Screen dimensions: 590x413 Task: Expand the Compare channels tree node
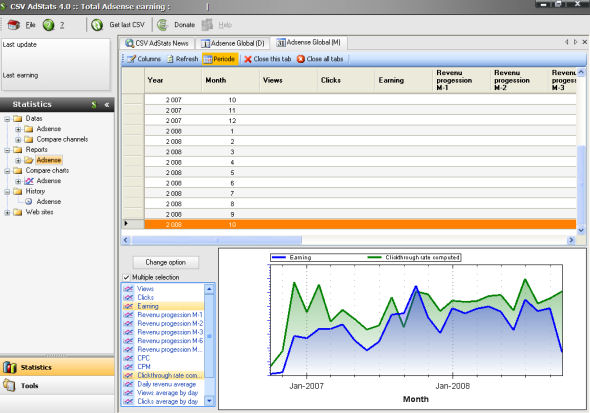(18, 140)
